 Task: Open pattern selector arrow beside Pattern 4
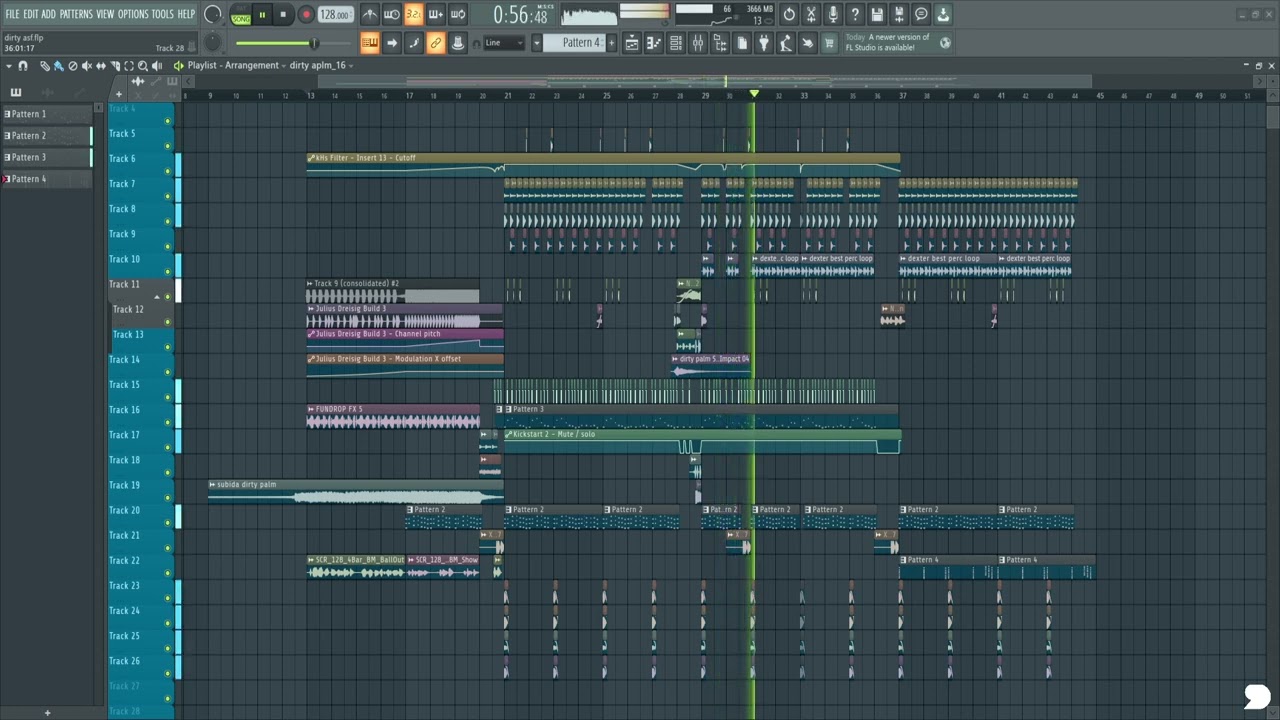[x=536, y=42]
